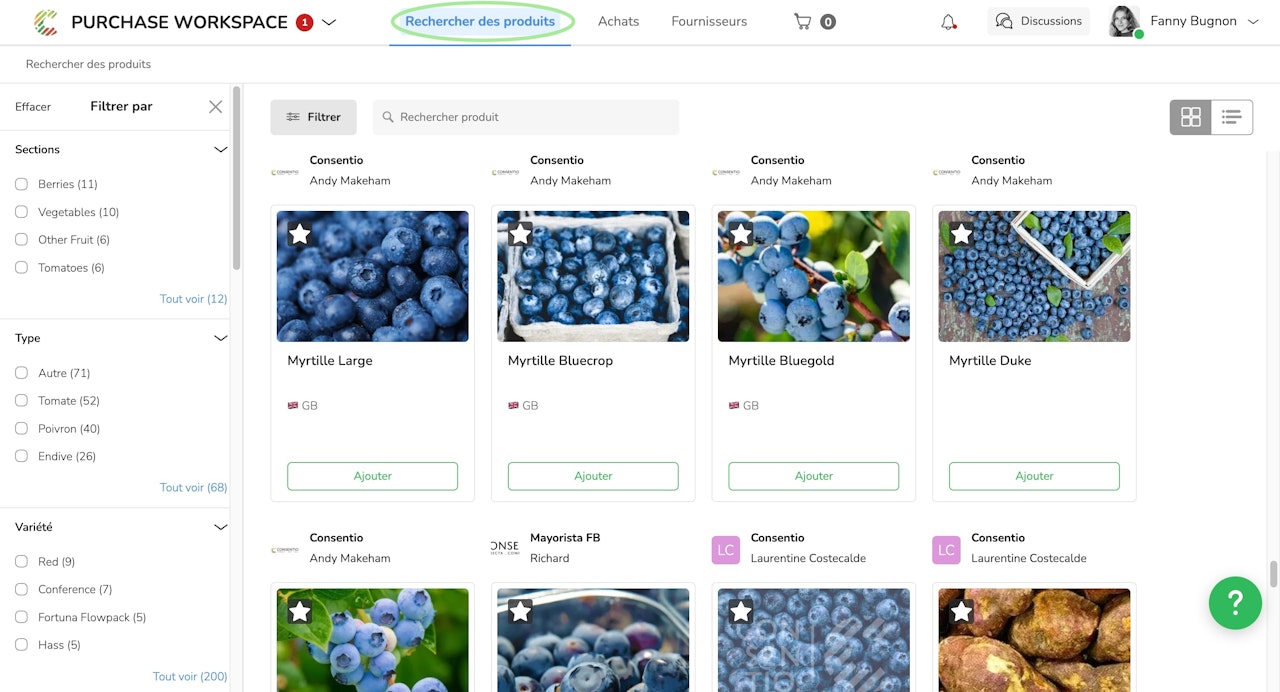Open the Rechercher des produits tab
Screen dimensions: 1280x692
[480, 21]
